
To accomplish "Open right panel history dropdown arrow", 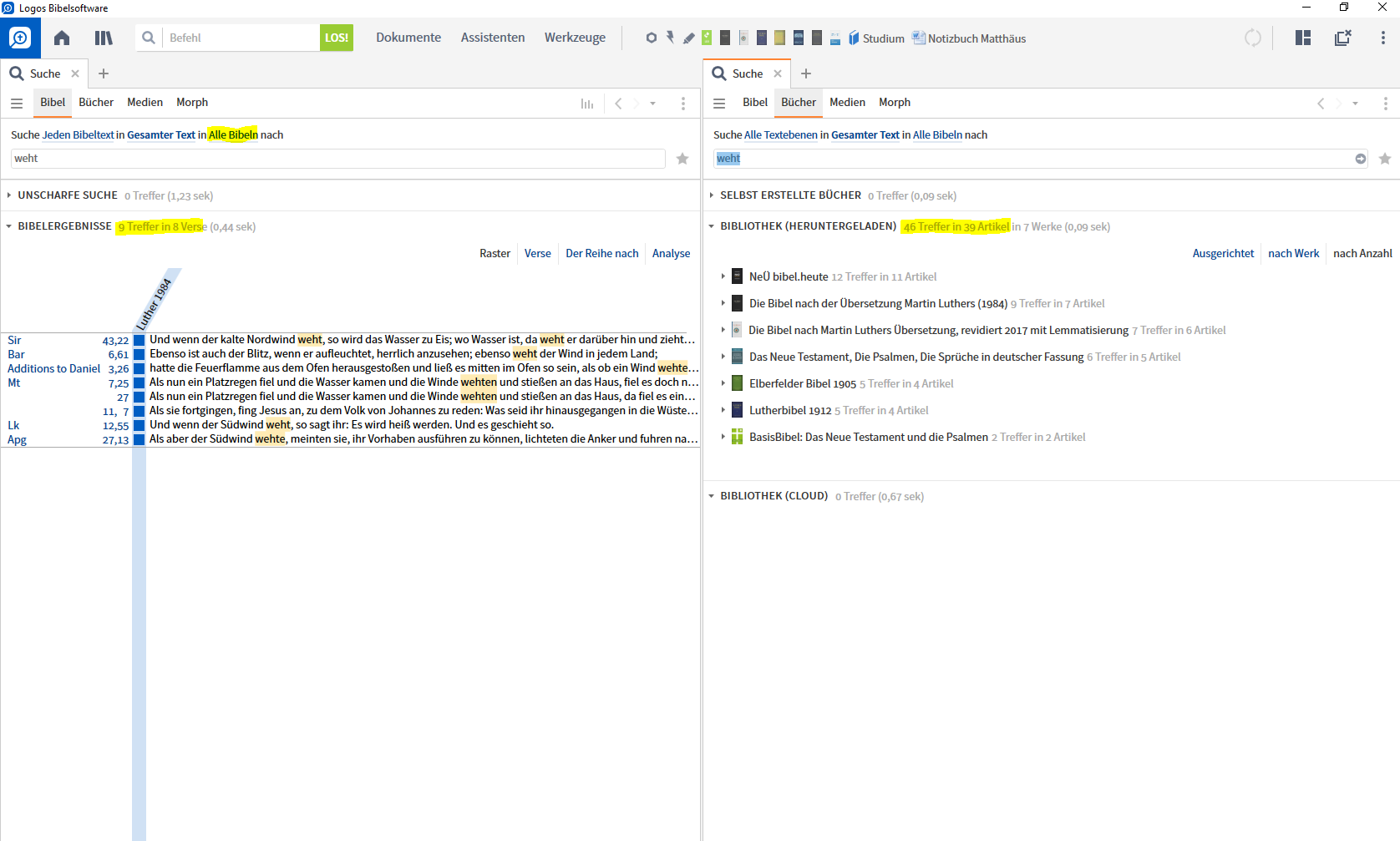I will pyautogui.click(x=1356, y=104).
